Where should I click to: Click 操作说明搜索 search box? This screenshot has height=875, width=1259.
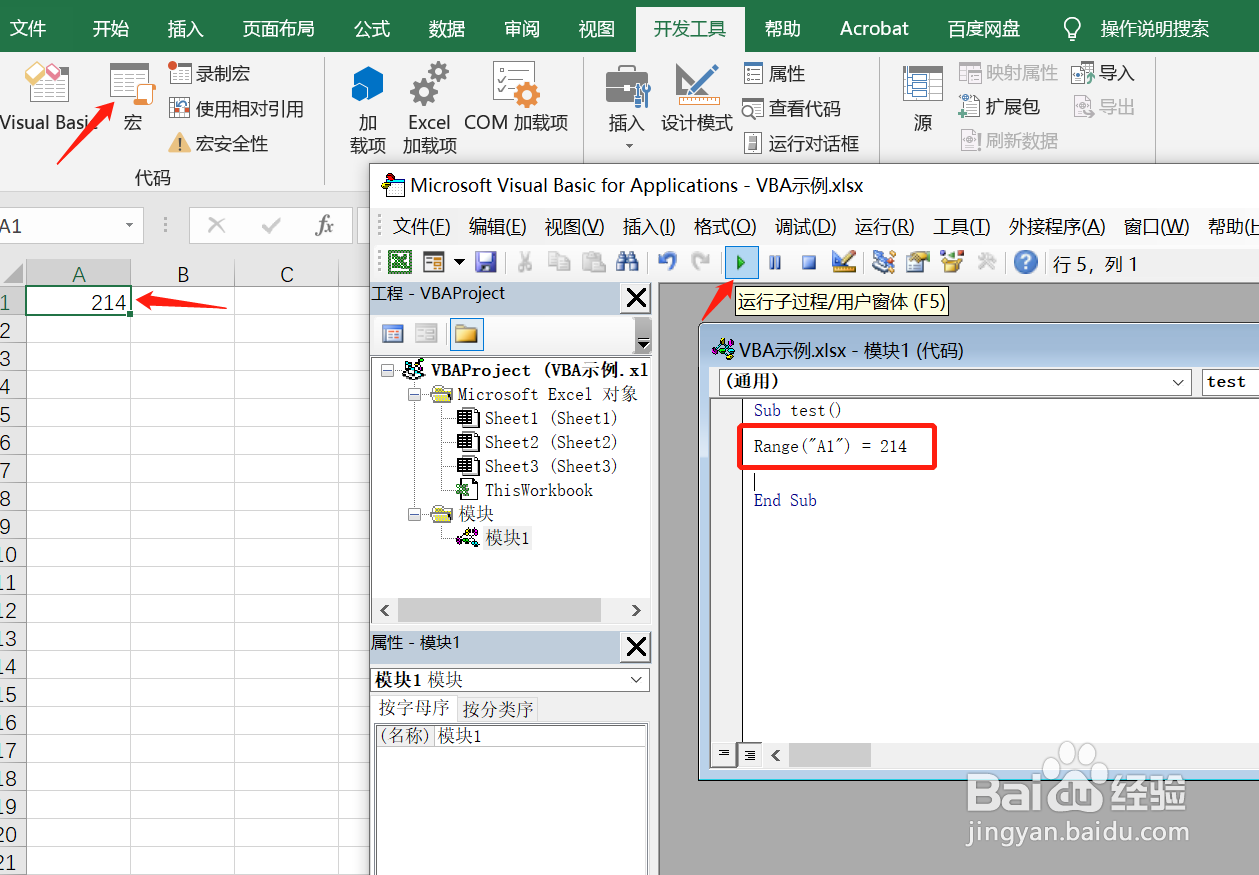tap(1154, 28)
